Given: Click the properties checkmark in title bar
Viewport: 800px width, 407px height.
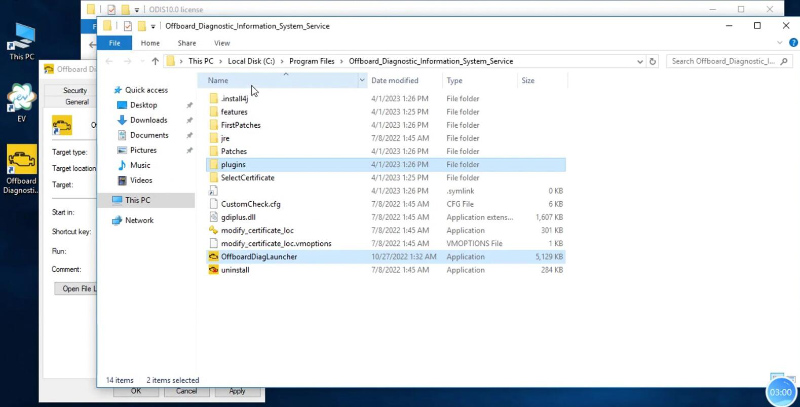Looking at the screenshot, I should coord(128,26).
